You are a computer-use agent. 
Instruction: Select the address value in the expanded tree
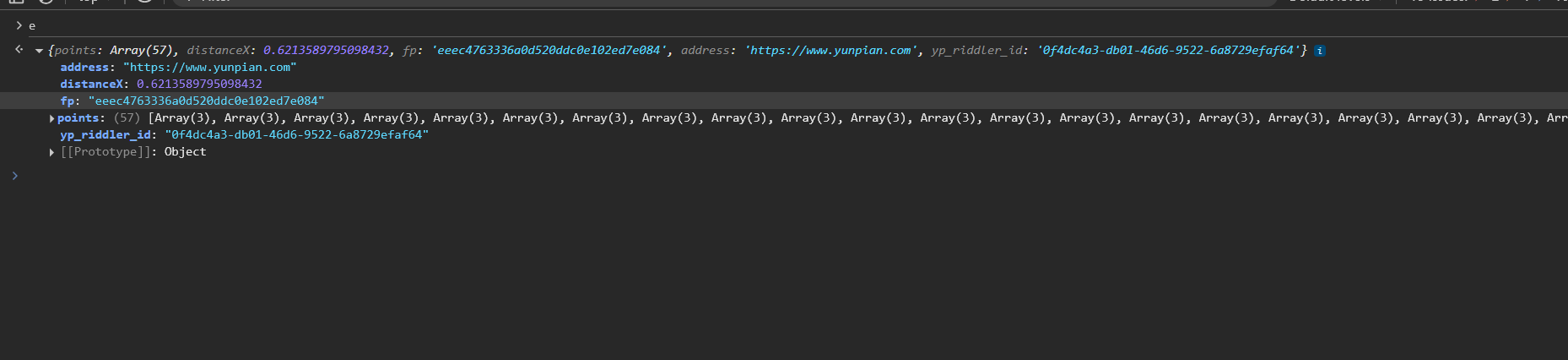[210, 68]
